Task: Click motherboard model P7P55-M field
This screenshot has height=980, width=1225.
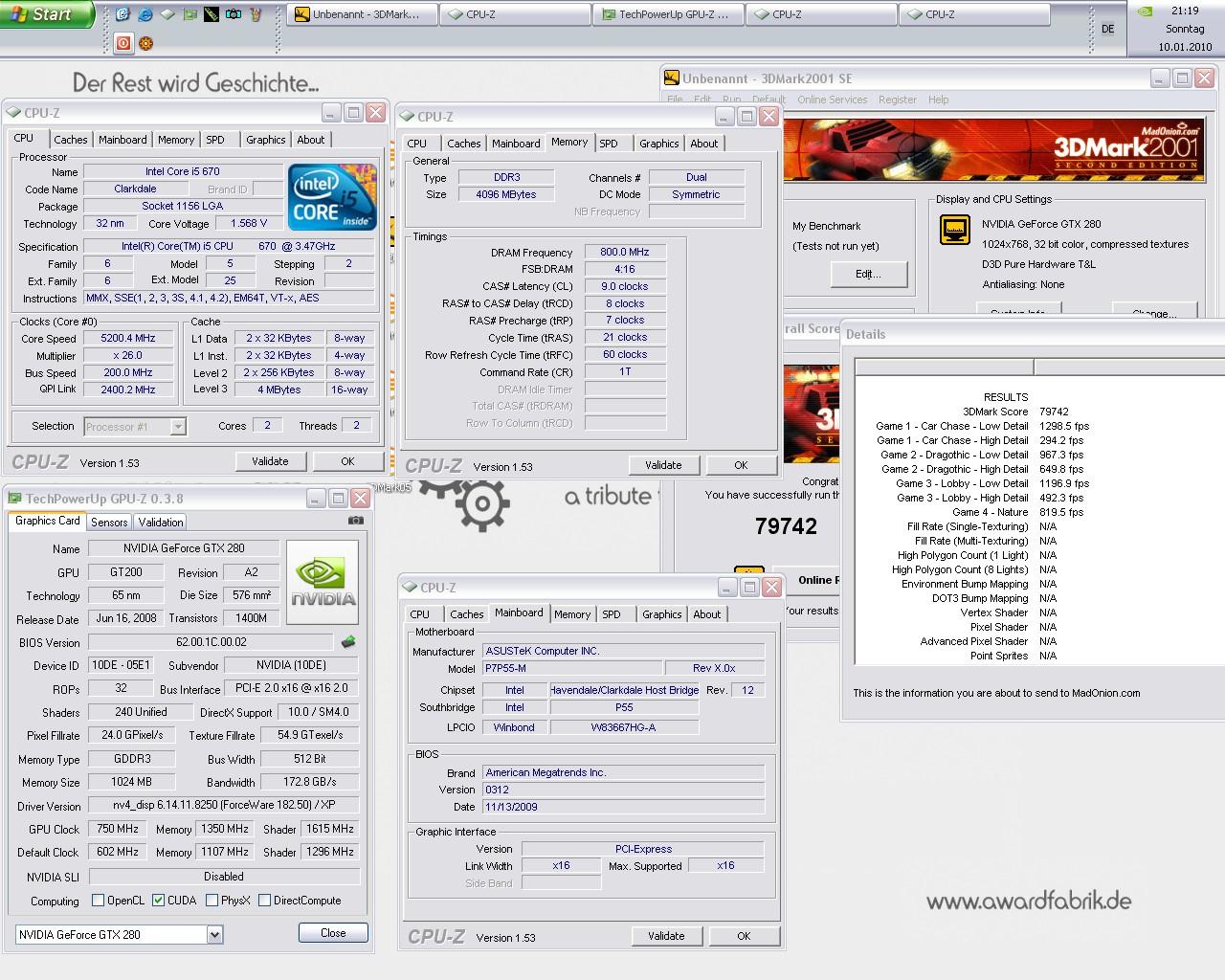Action: tap(572, 668)
